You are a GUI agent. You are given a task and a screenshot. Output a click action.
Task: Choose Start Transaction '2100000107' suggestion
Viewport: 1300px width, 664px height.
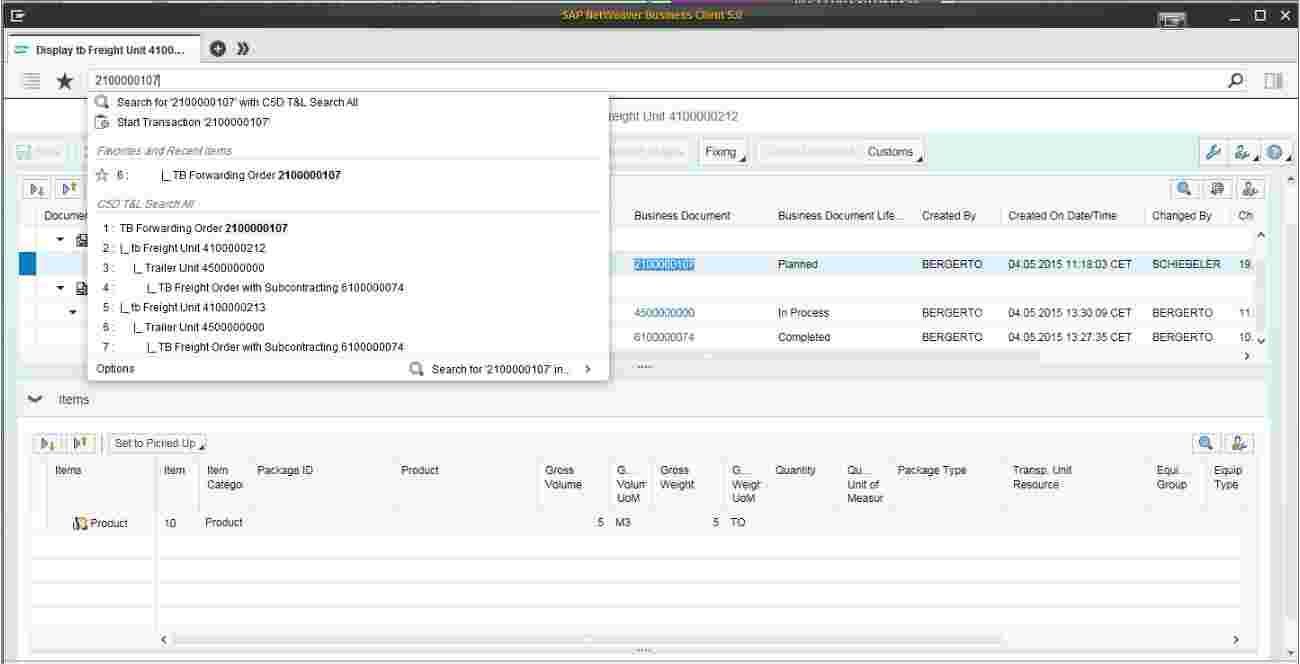[193, 122]
